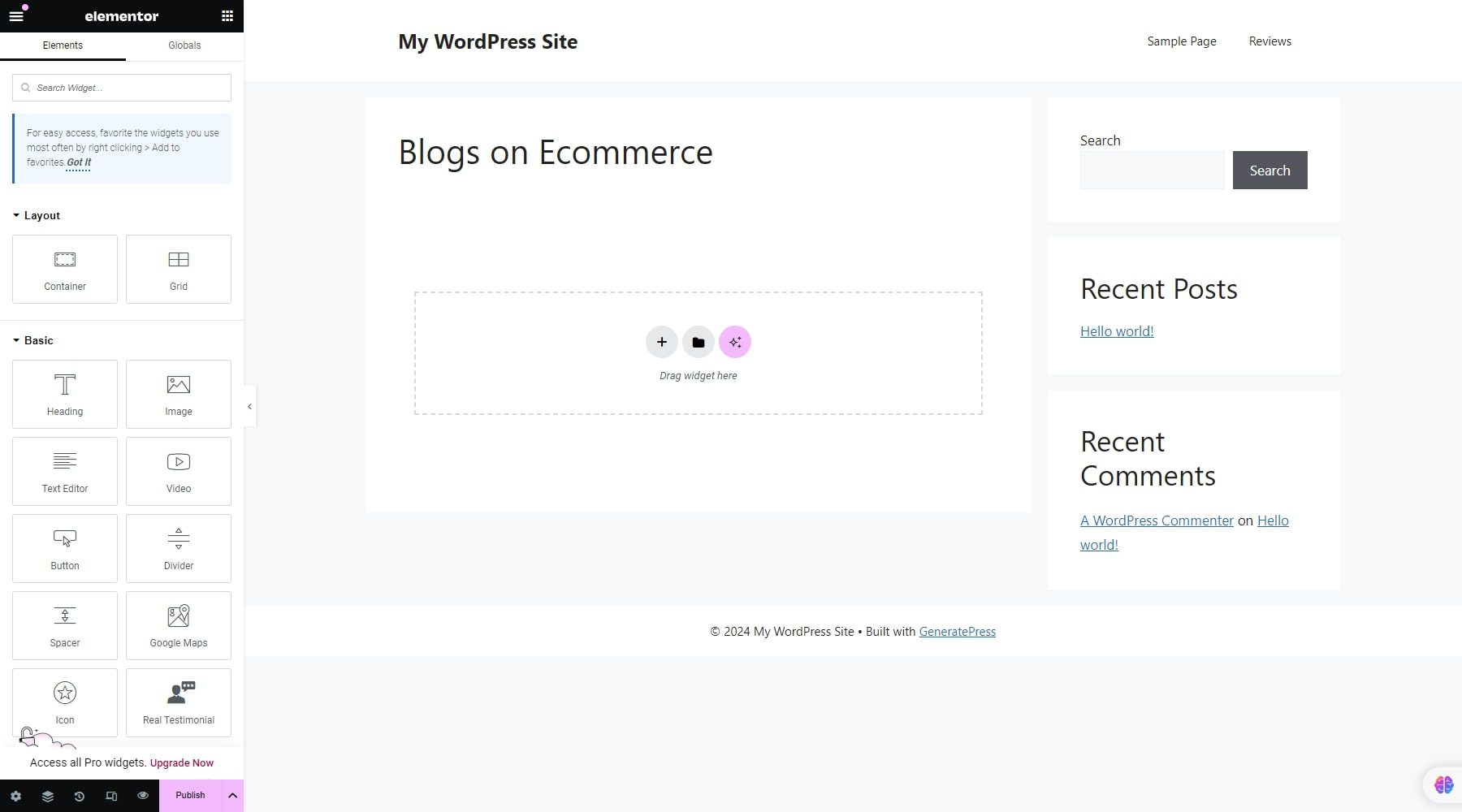Screen dimensions: 1462x812
Task: Switch to the Globals tab
Action: (x=184, y=45)
